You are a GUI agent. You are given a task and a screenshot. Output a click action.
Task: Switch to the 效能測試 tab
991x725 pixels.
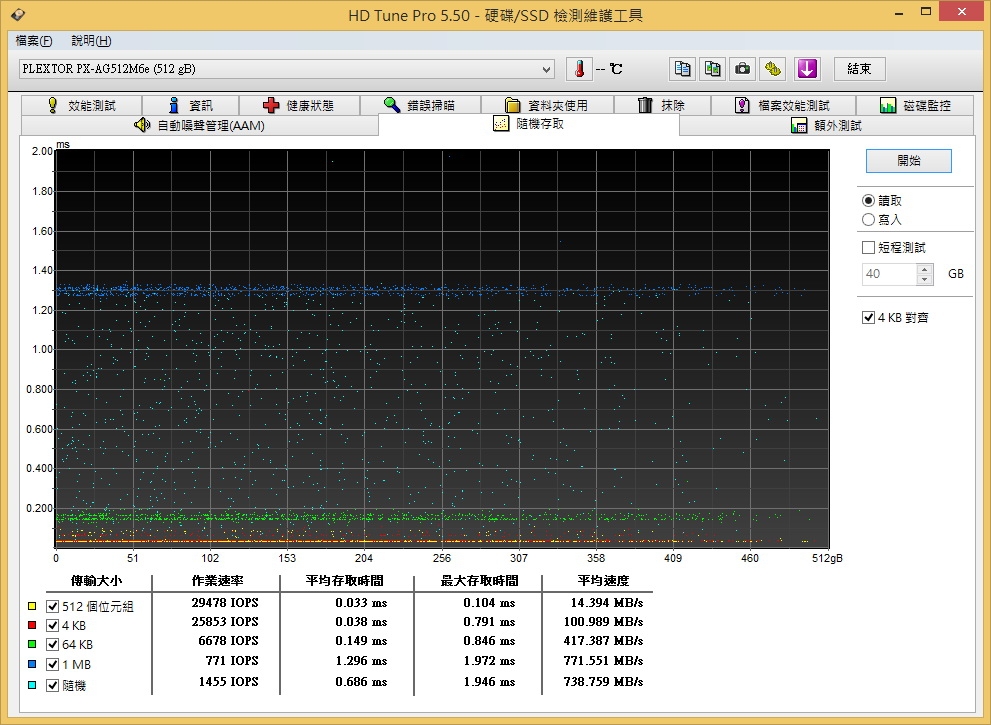pos(82,105)
